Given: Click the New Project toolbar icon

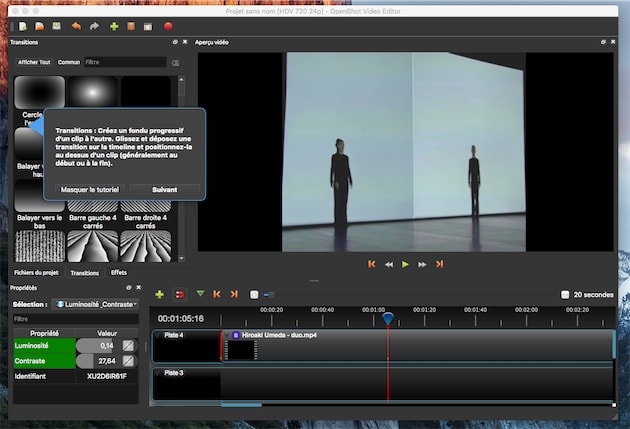Looking at the screenshot, I should pos(23,27).
